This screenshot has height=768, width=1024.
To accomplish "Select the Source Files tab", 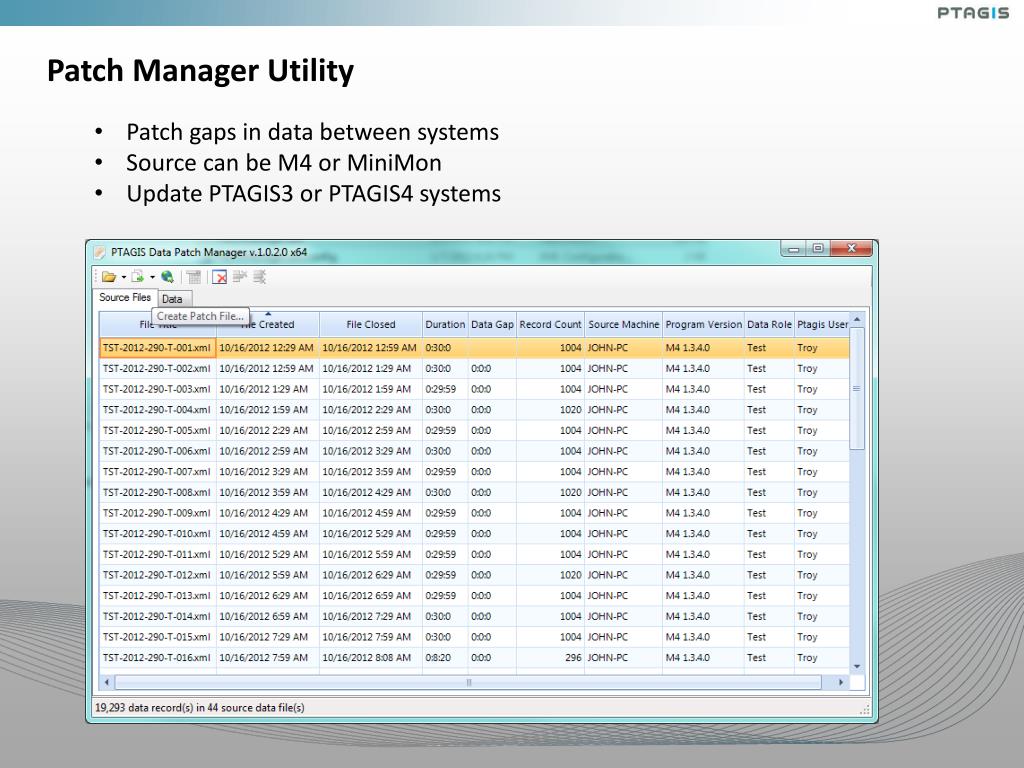I will (x=125, y=297).
